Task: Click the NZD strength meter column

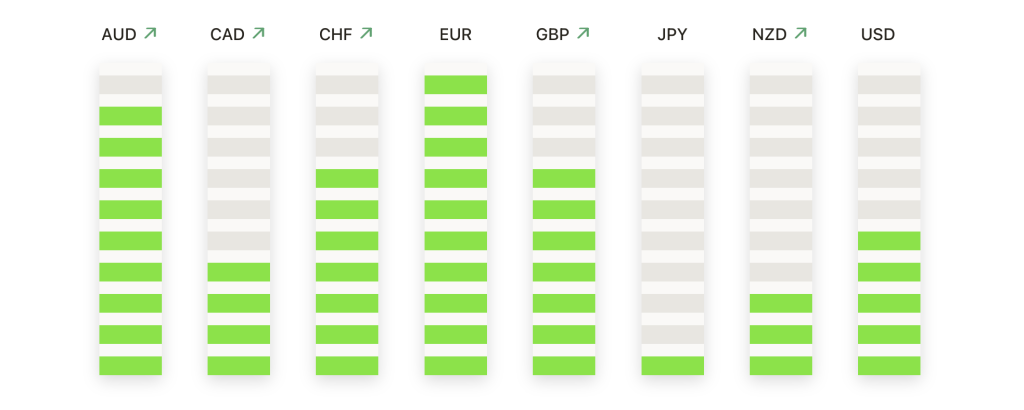Action: pyautogui.click(x=781, y=225)
